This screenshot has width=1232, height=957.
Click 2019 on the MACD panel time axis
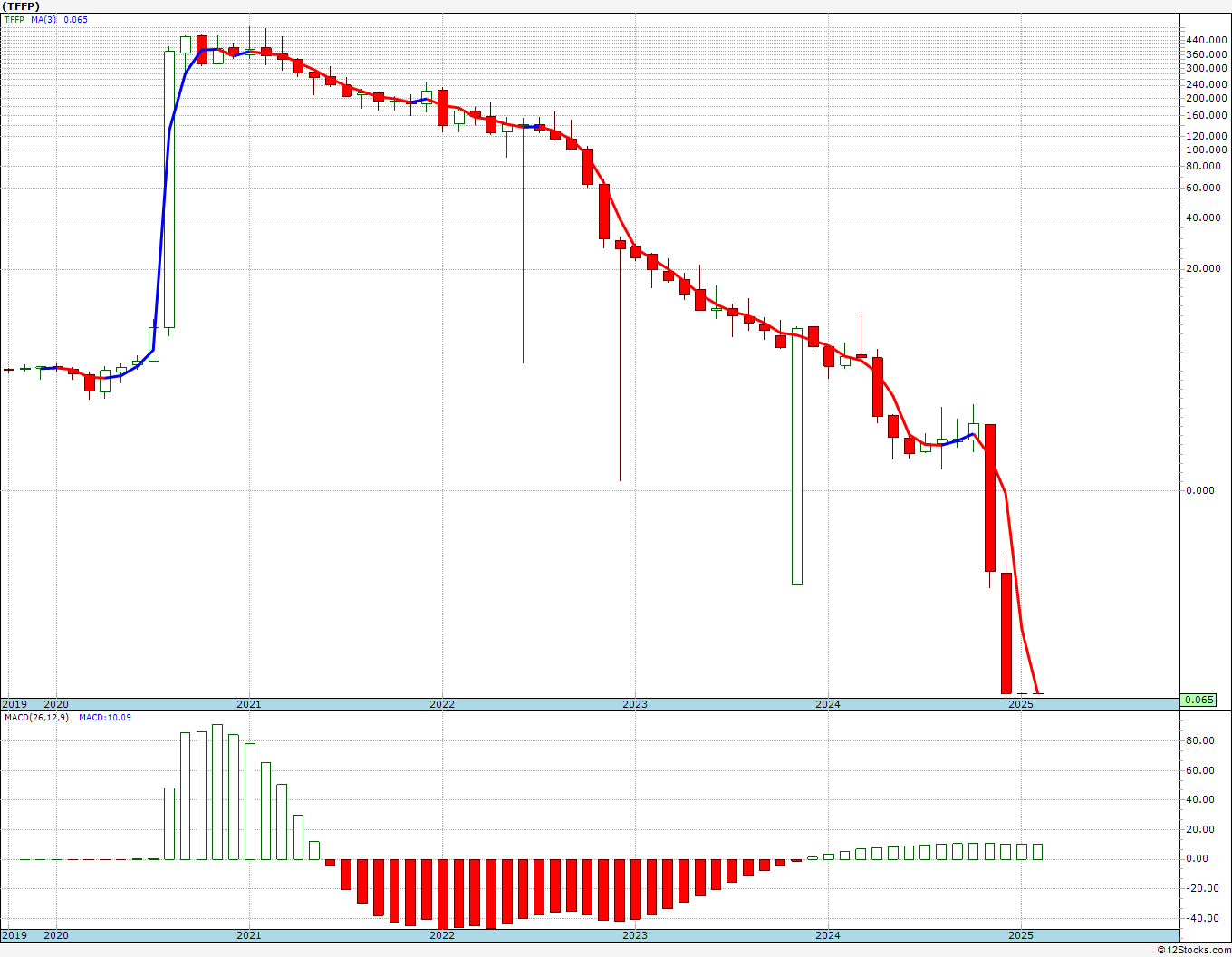click(x=14, y=935)
